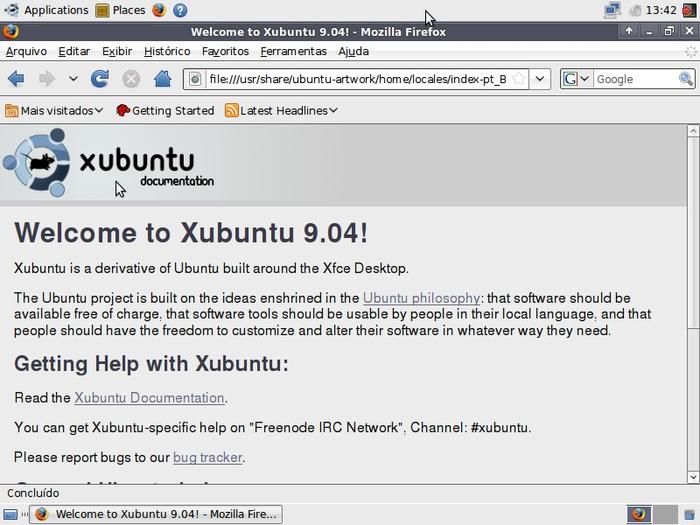Expand the back/forward history dropdown arrow
Screen dimensions: 700x525
73,79
